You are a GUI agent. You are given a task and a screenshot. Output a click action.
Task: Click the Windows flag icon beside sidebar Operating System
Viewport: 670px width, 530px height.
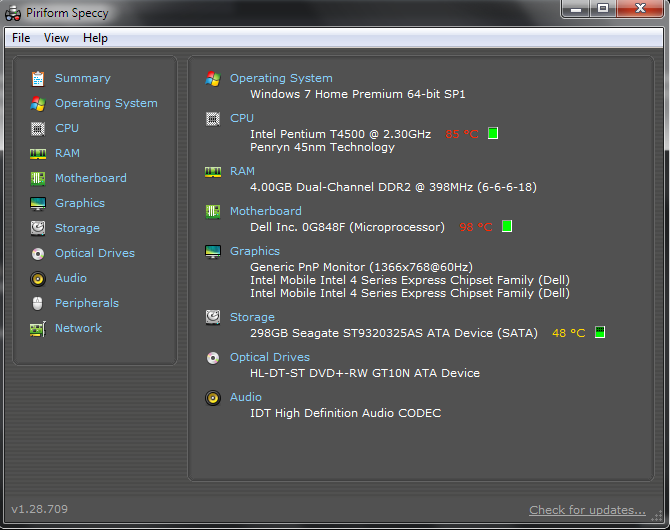pyautogui.click(x=38, y=103)
